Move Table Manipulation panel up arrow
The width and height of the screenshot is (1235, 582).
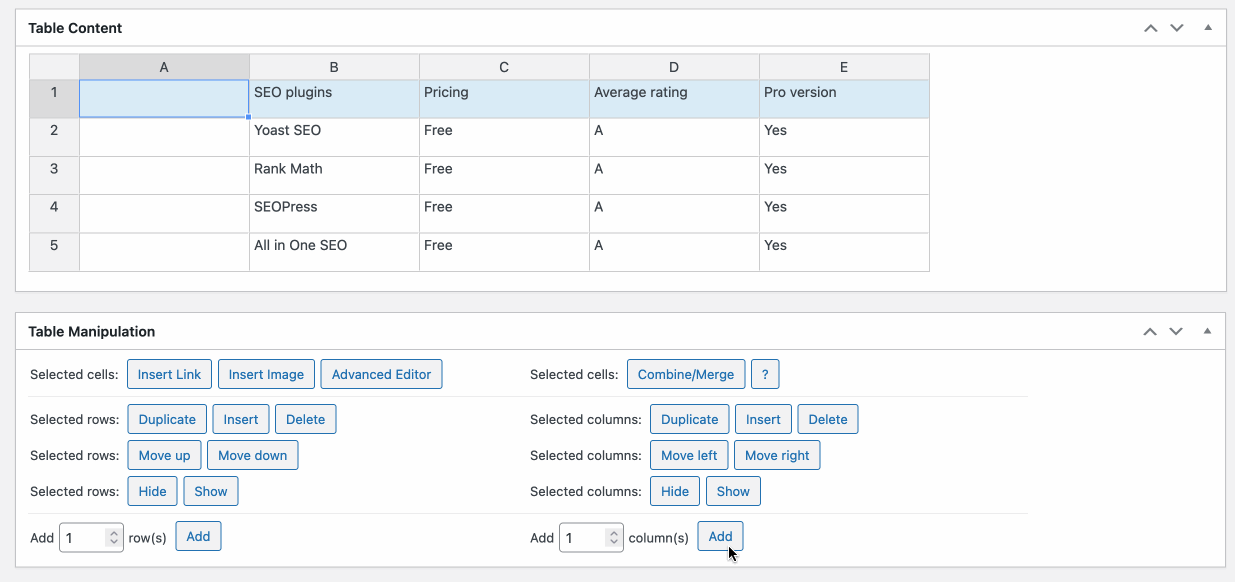coord(1151,331)
